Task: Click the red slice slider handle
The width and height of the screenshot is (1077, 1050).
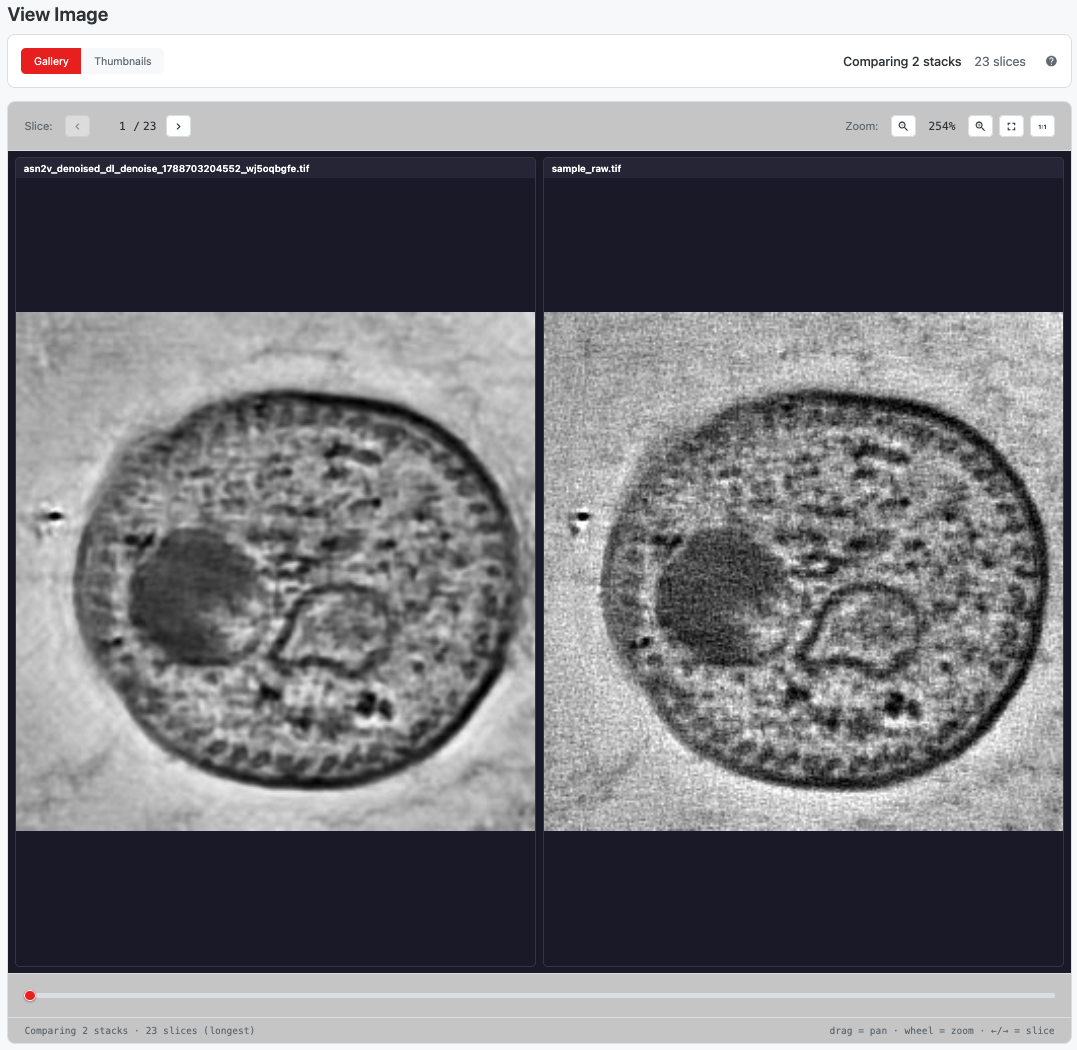Action: pyautogui.click(x=30, y=996)
